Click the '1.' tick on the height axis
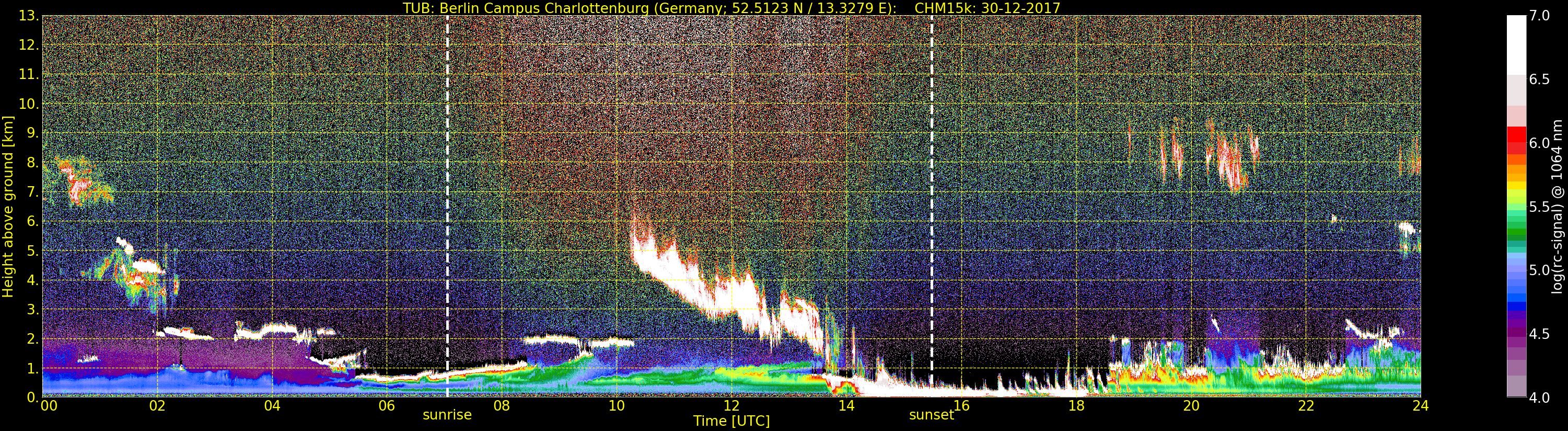Screen dimensions: 1568x431 point(33,368)
